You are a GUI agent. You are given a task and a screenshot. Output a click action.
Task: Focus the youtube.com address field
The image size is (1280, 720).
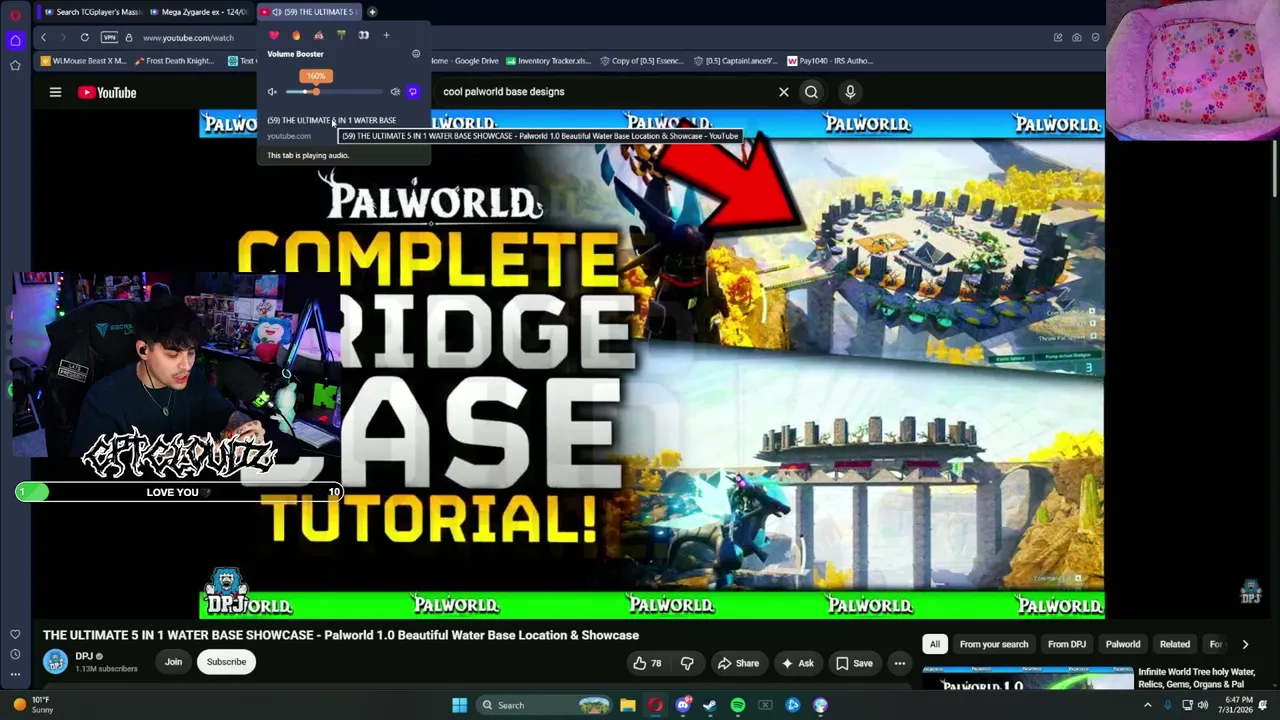(188, 38)
